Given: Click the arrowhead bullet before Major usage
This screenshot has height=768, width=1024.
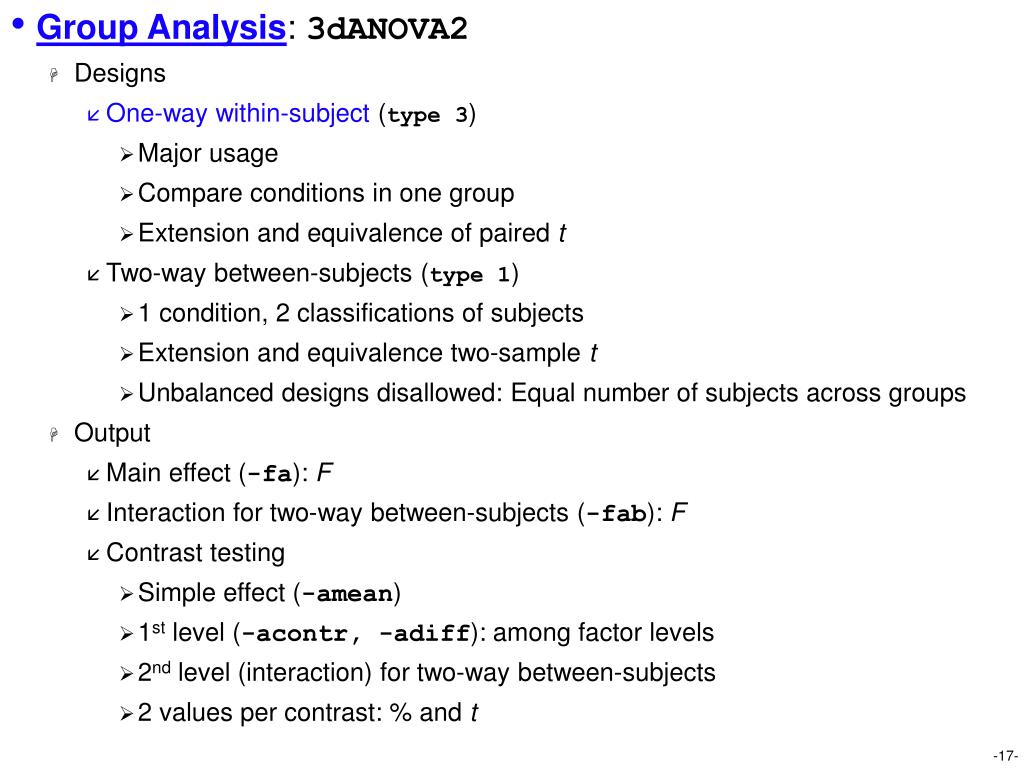Looking at the screenshot, I should [127, 155].
